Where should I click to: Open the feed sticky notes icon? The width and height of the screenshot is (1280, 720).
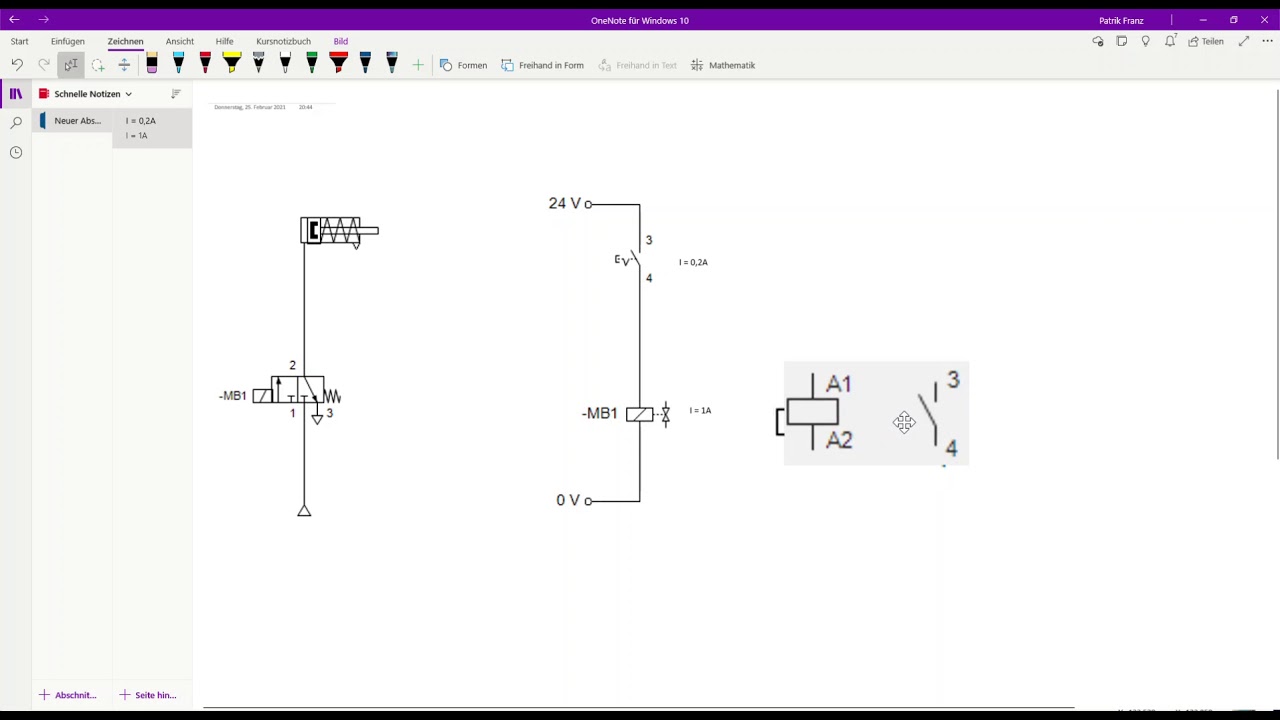click(1122, 41)
